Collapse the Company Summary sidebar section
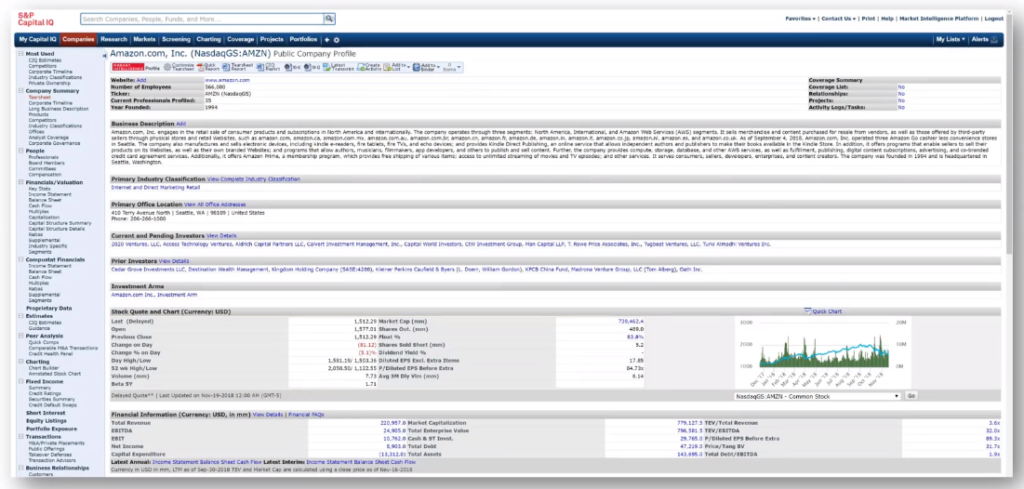 click(21, 90)
